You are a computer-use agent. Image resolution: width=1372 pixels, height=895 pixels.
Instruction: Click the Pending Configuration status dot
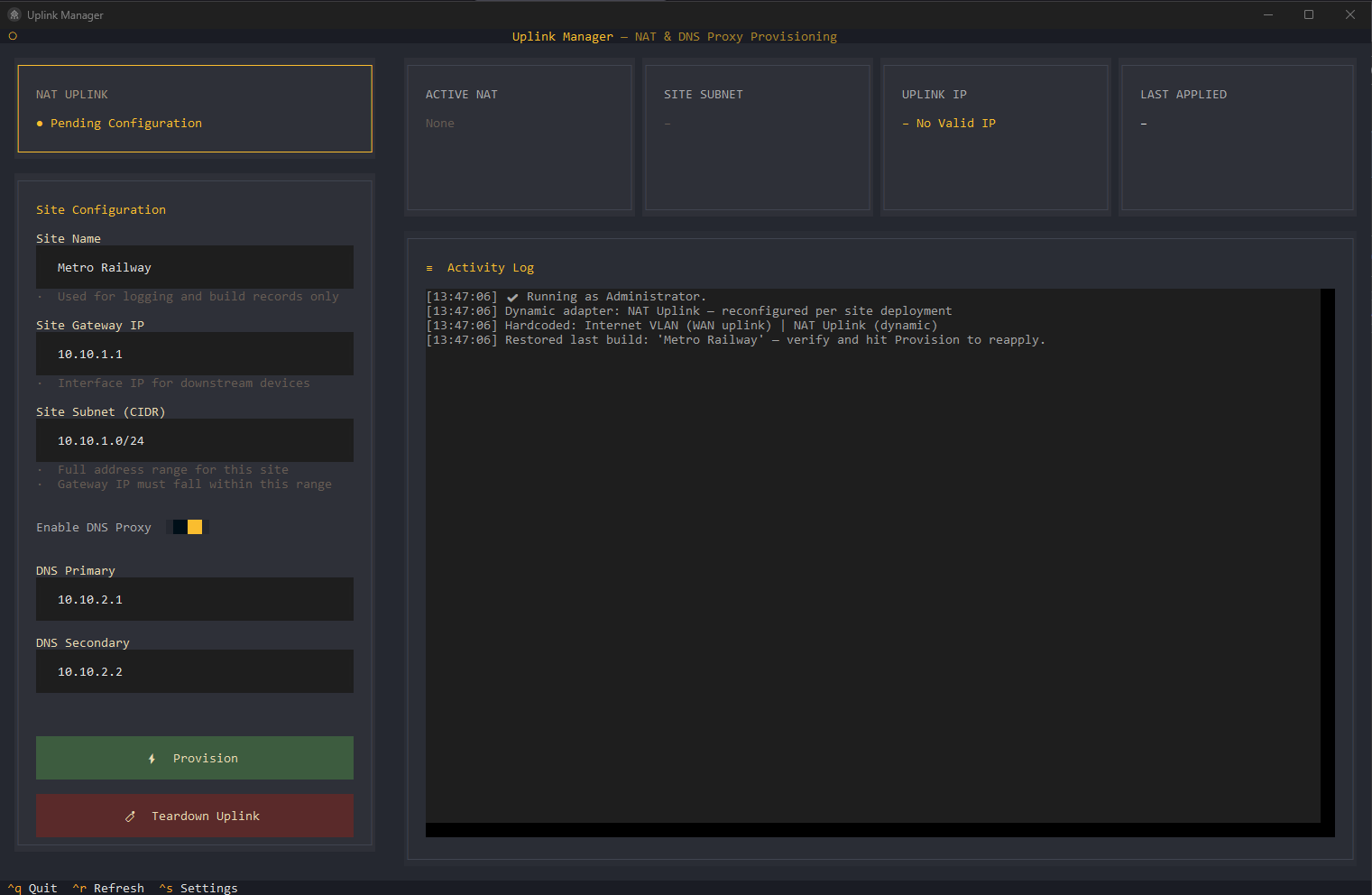point(40,124)
